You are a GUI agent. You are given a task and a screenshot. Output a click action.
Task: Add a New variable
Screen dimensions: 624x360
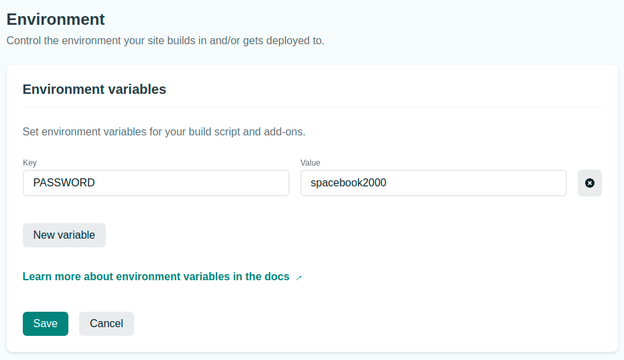pos(64,235)
